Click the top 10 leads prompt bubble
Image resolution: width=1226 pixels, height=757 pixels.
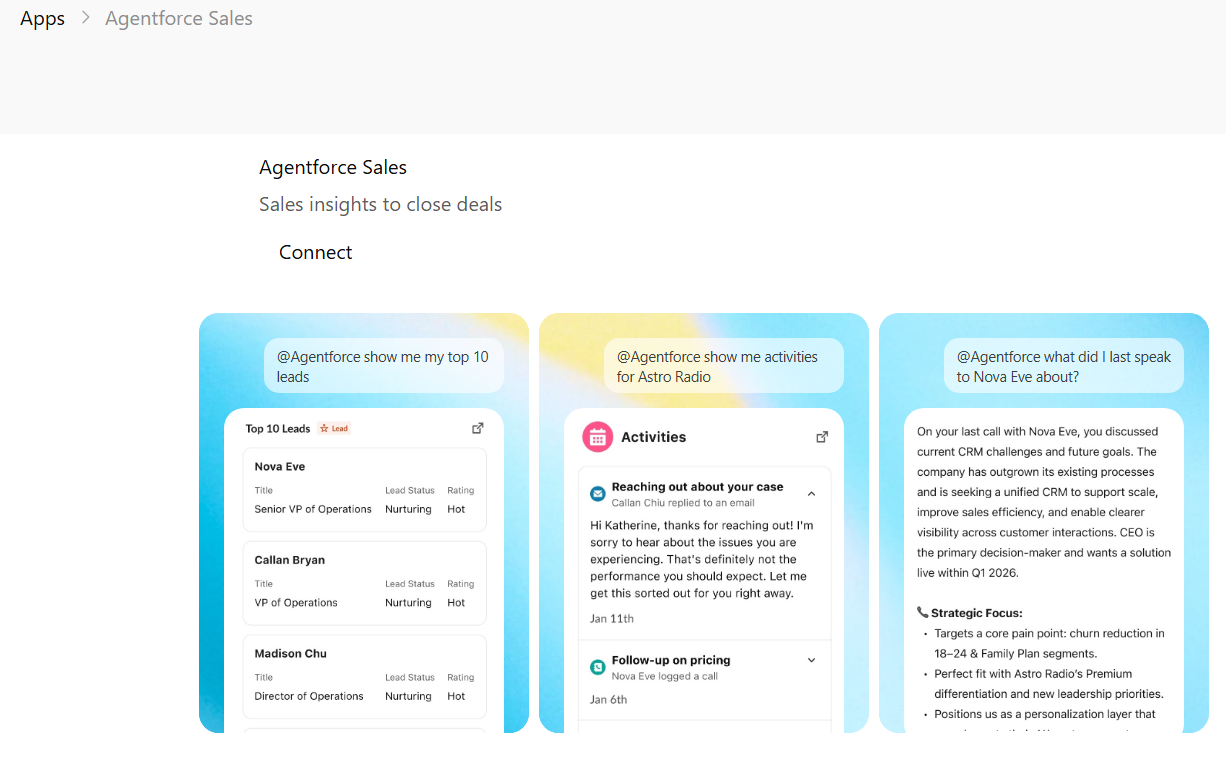click(x=383, y=366)
